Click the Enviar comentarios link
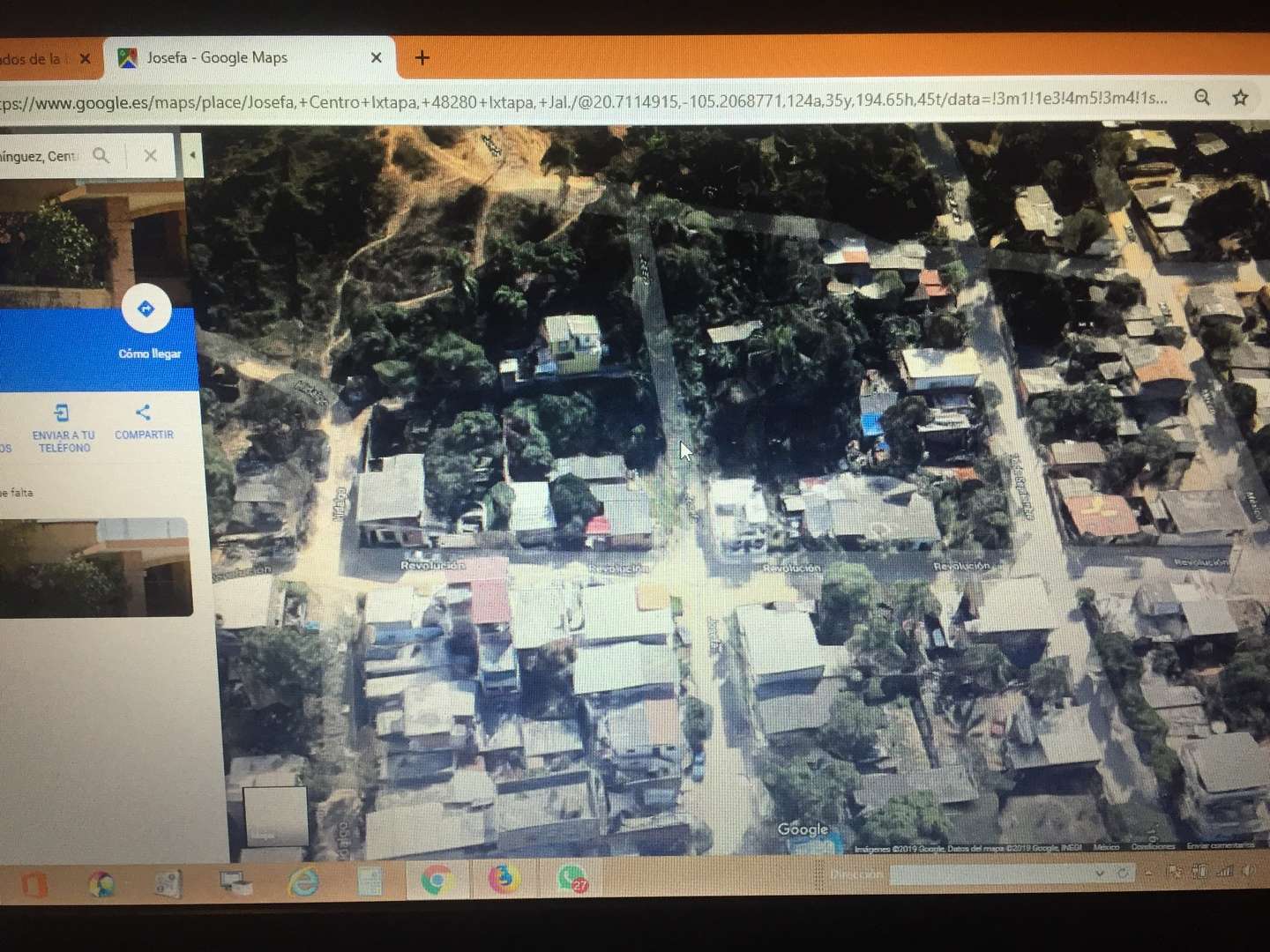The height and width of the screenshot is (952, 1270). 1220,845
